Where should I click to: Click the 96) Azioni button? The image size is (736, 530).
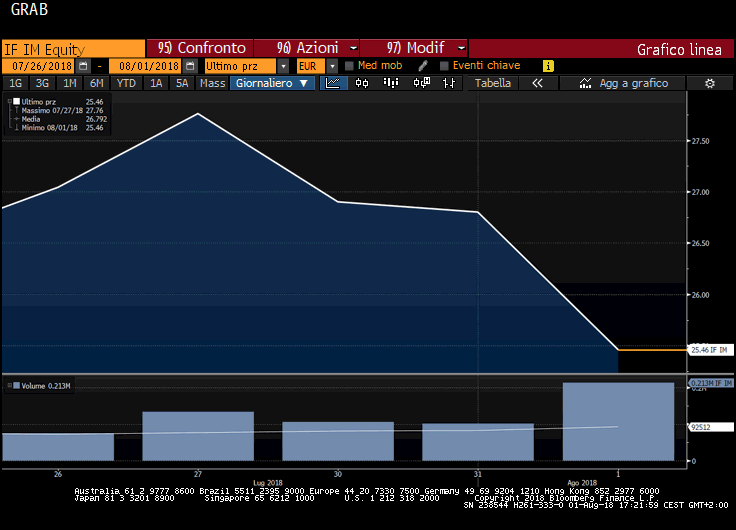(307, 48)
